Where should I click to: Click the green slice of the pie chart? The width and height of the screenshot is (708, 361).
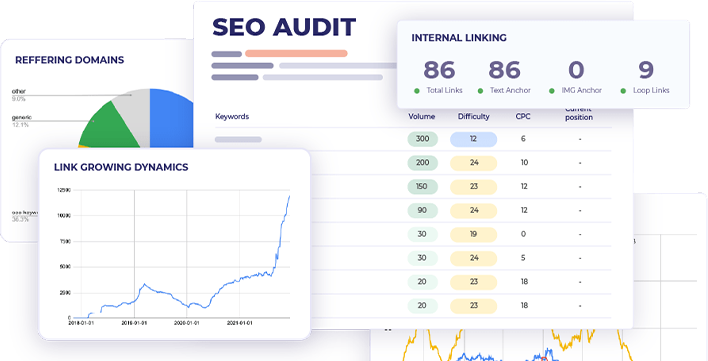112,126
